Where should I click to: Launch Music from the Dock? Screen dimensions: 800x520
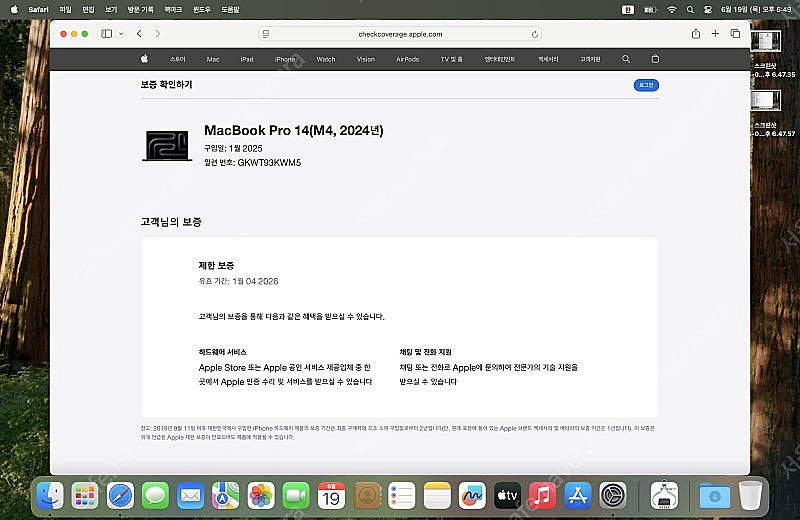tap(542, 496)
